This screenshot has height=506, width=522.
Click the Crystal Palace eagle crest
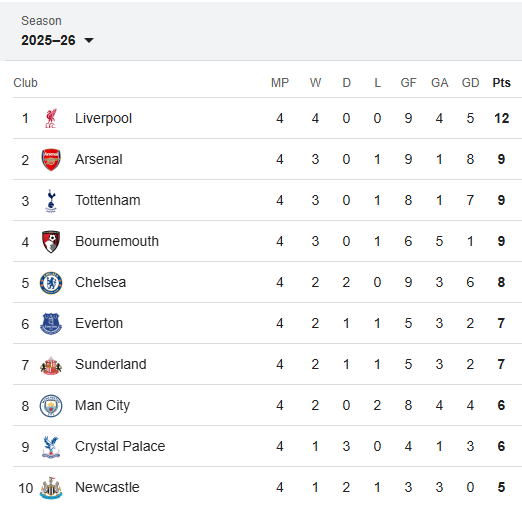(51, 447)
